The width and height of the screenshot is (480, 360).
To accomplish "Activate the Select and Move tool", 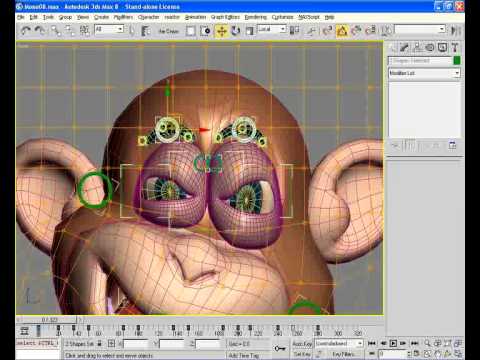I will pyautogui.click(x=221, y=31).
